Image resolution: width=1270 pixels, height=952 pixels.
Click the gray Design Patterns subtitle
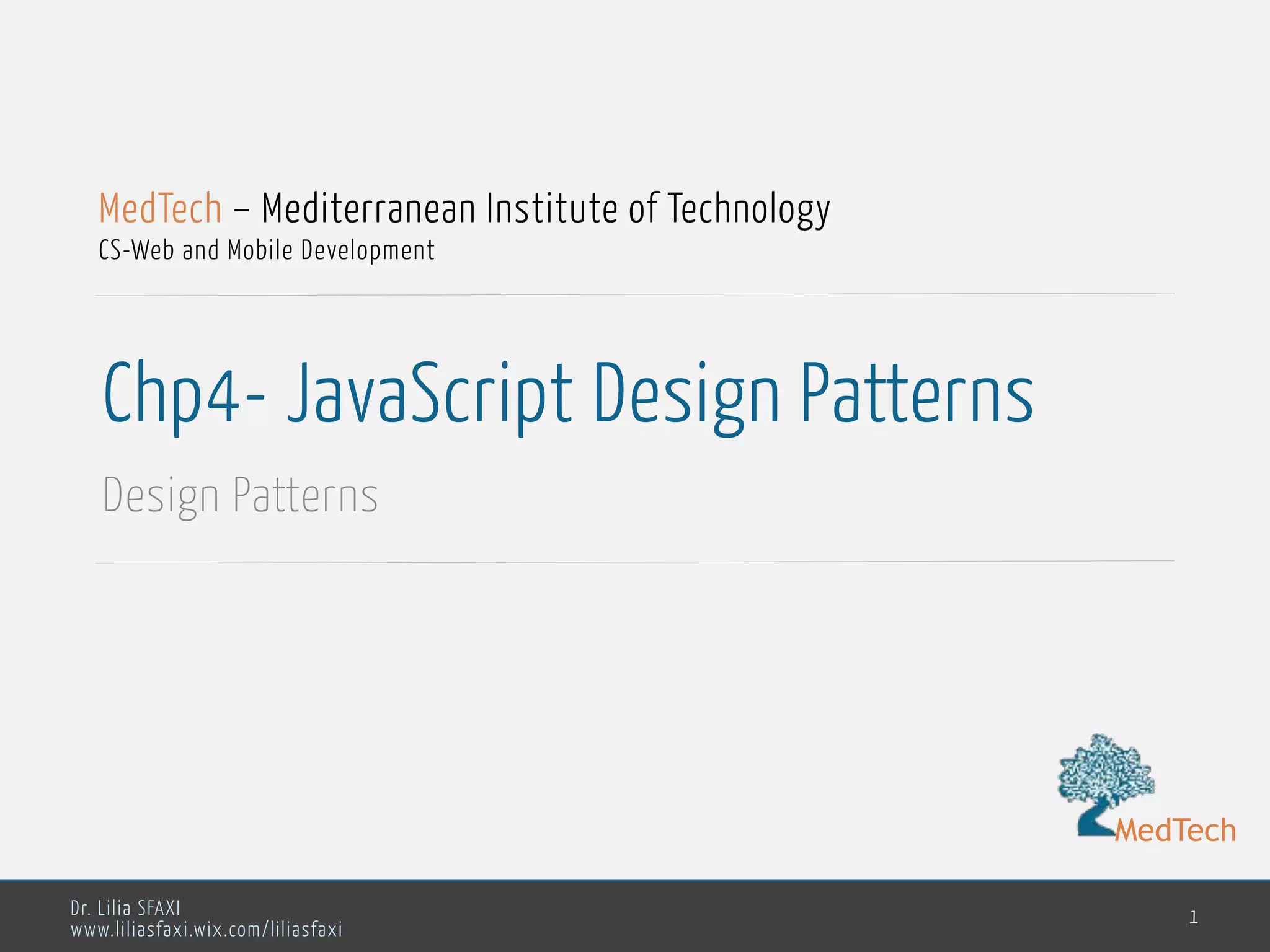(x=240, y=495)
